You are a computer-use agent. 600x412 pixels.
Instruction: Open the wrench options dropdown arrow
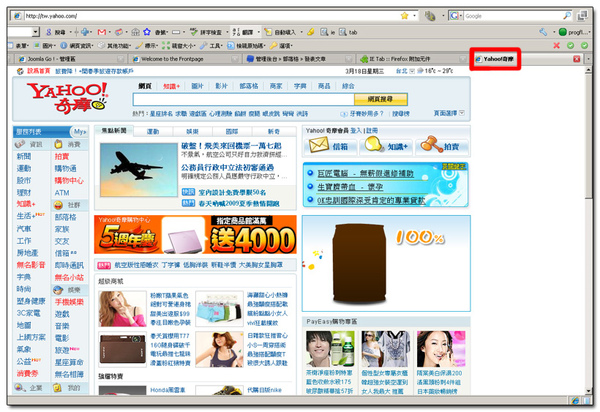click(x=554, y=32)
